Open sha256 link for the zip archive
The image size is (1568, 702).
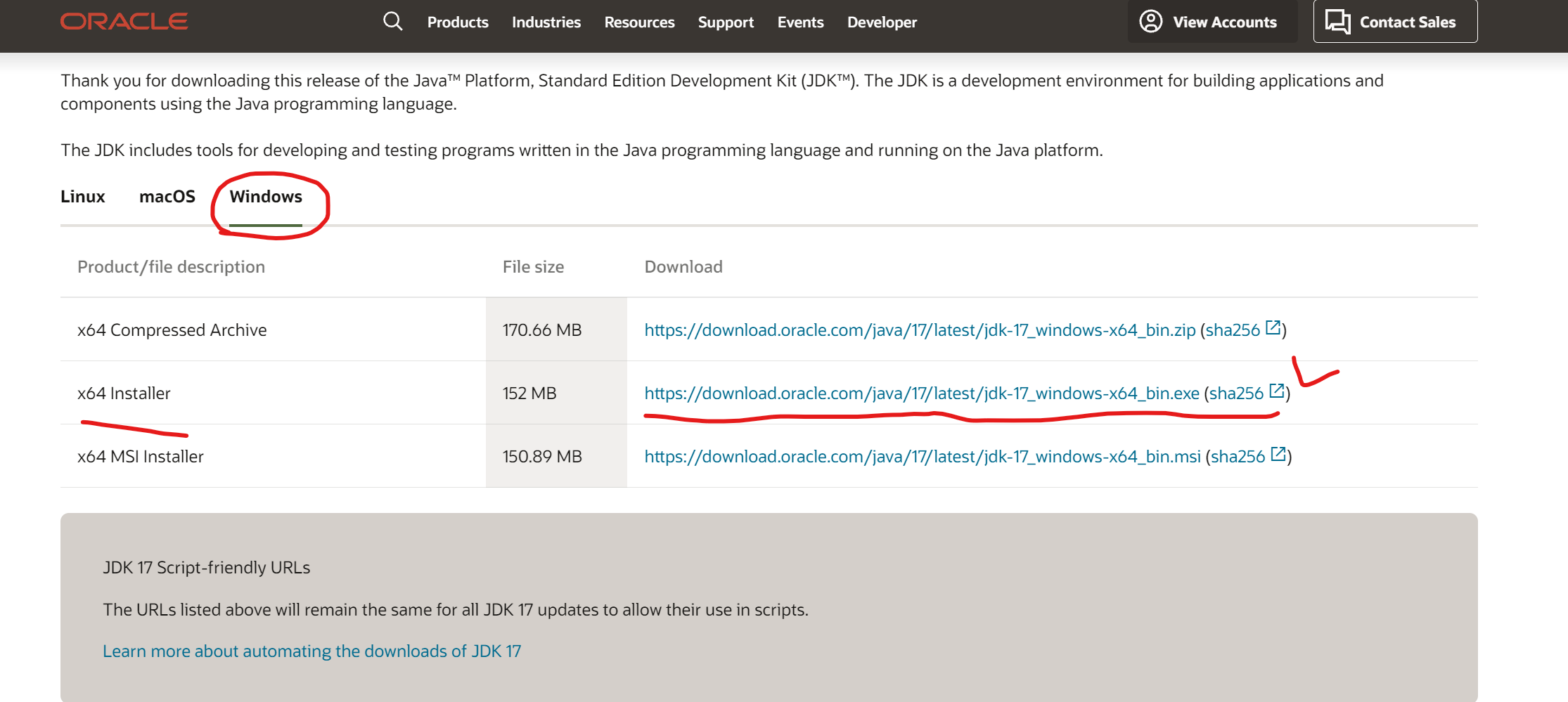pos(1233,330)
